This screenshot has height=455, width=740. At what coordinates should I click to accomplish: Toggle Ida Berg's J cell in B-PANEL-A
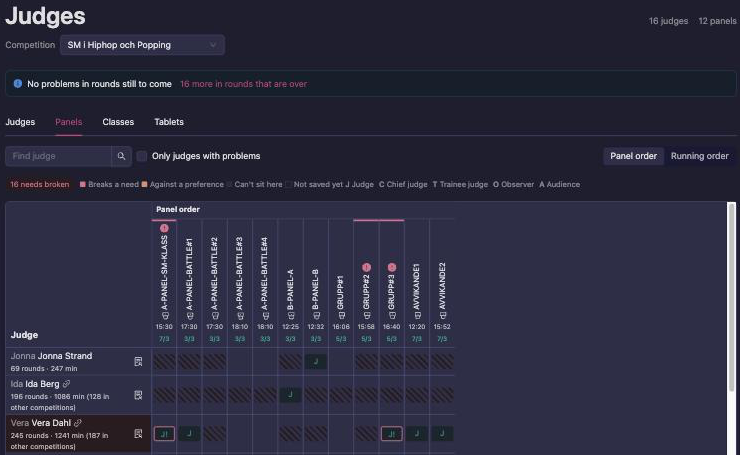point(290,395)
